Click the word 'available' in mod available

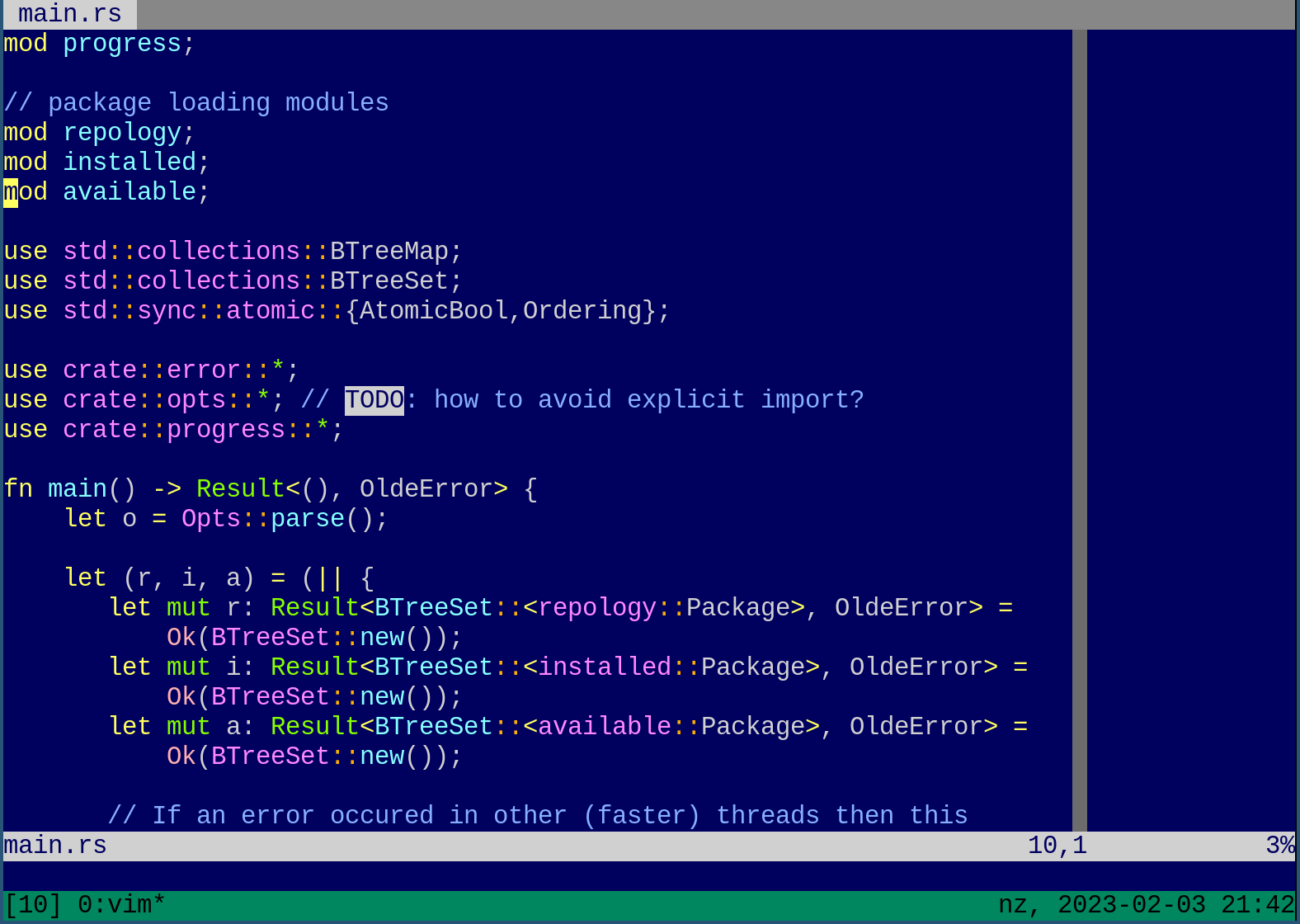[130, 192]
